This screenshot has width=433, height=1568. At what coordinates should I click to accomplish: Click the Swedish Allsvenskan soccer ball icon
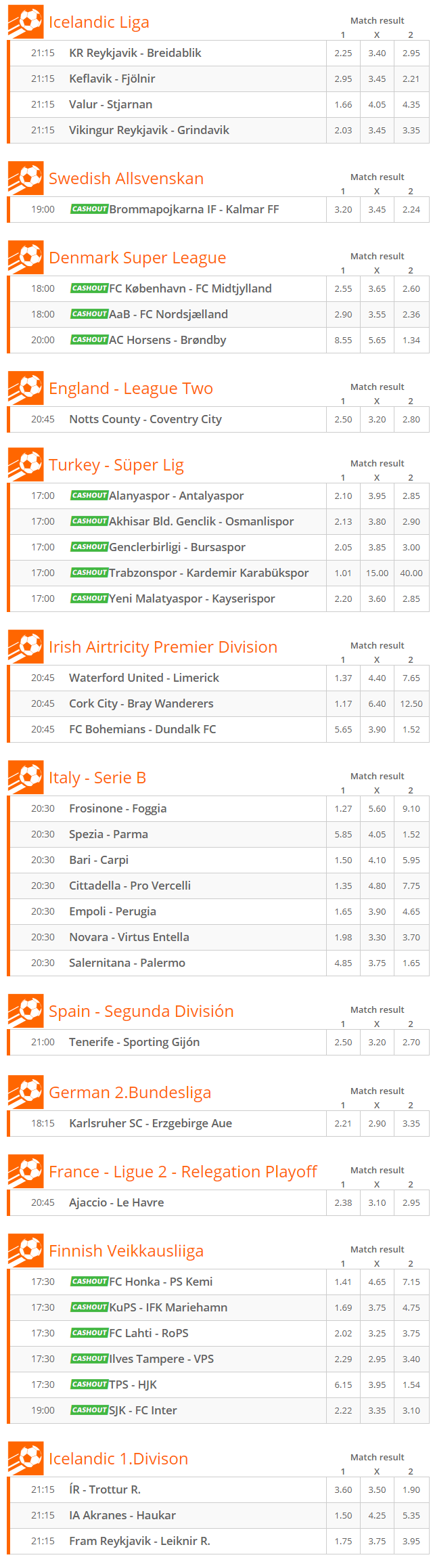pos(26,179)
